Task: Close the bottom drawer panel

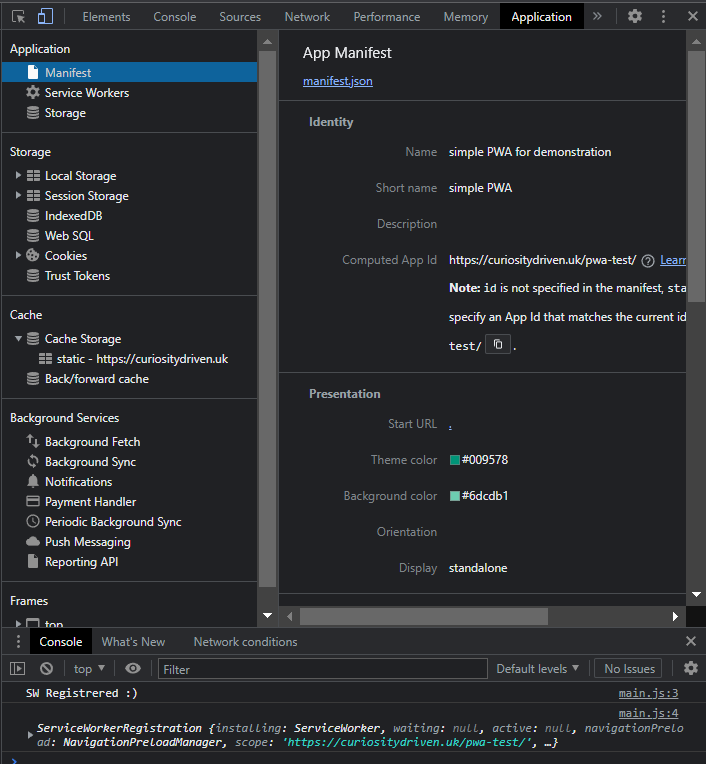Action: tap(691, 641)
